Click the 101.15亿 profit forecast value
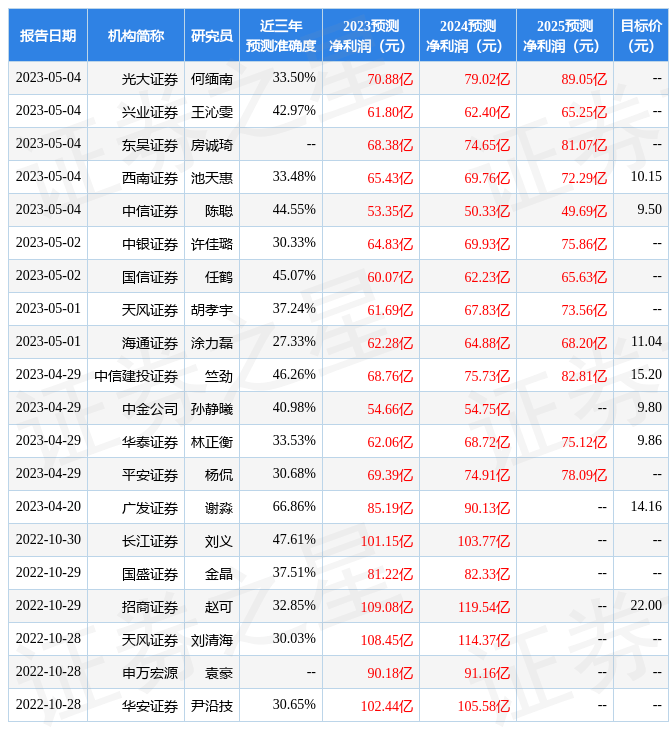The width and height of the screenshot is (669, 730). click(387, 541)
